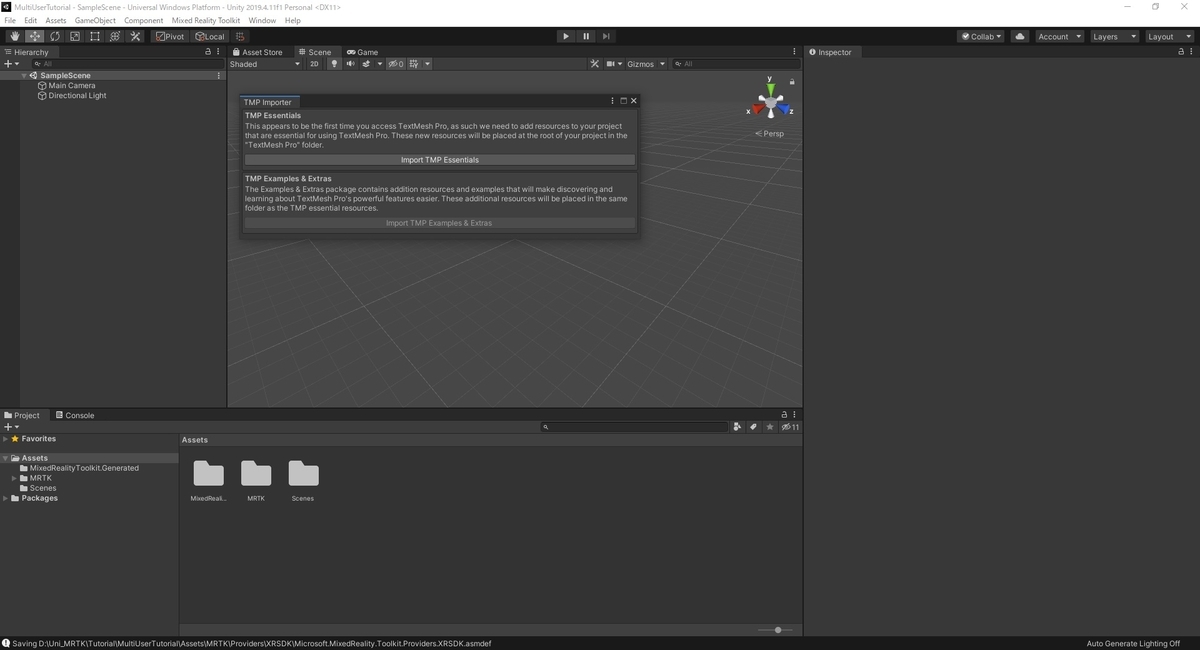Open the Hierarchy create plus dropdown
This screenshot has height=650, width=1200.
click(x=11, y=64)
